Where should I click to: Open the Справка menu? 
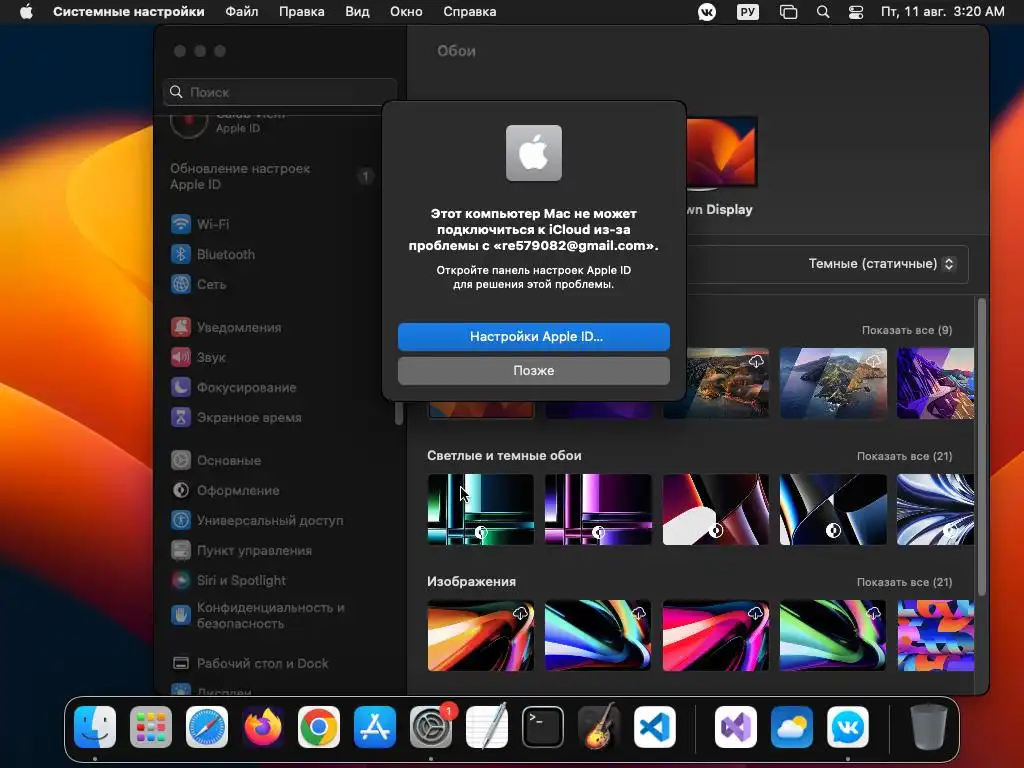click(470, 12)
